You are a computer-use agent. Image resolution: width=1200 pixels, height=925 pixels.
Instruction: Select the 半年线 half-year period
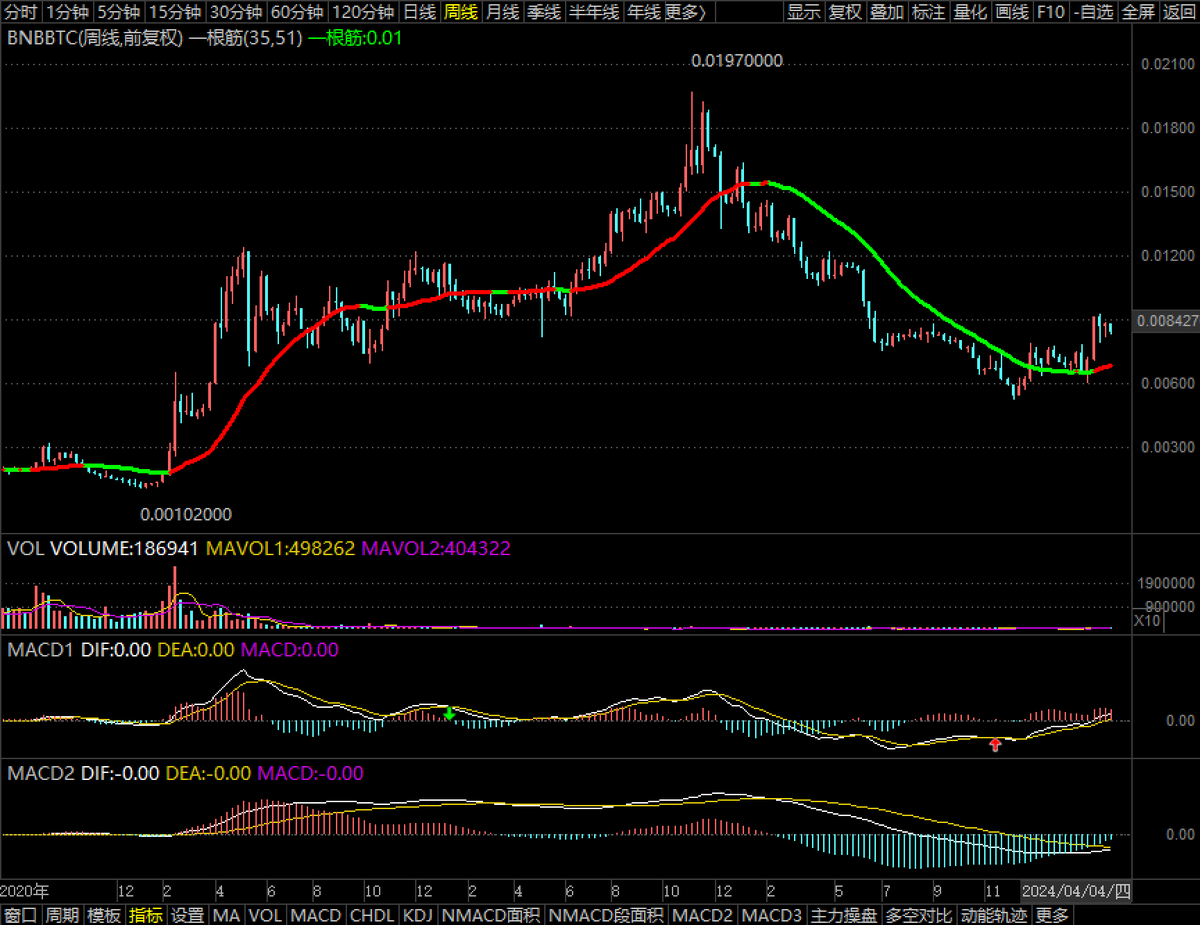[594, 13]
